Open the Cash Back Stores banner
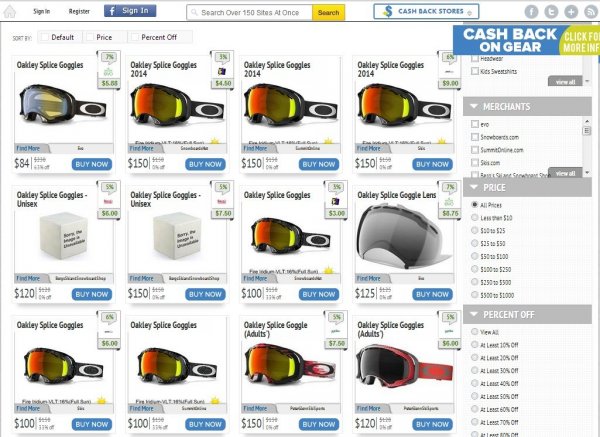The height and width of the screenshot is (437, 600). [x=426, y=12]
